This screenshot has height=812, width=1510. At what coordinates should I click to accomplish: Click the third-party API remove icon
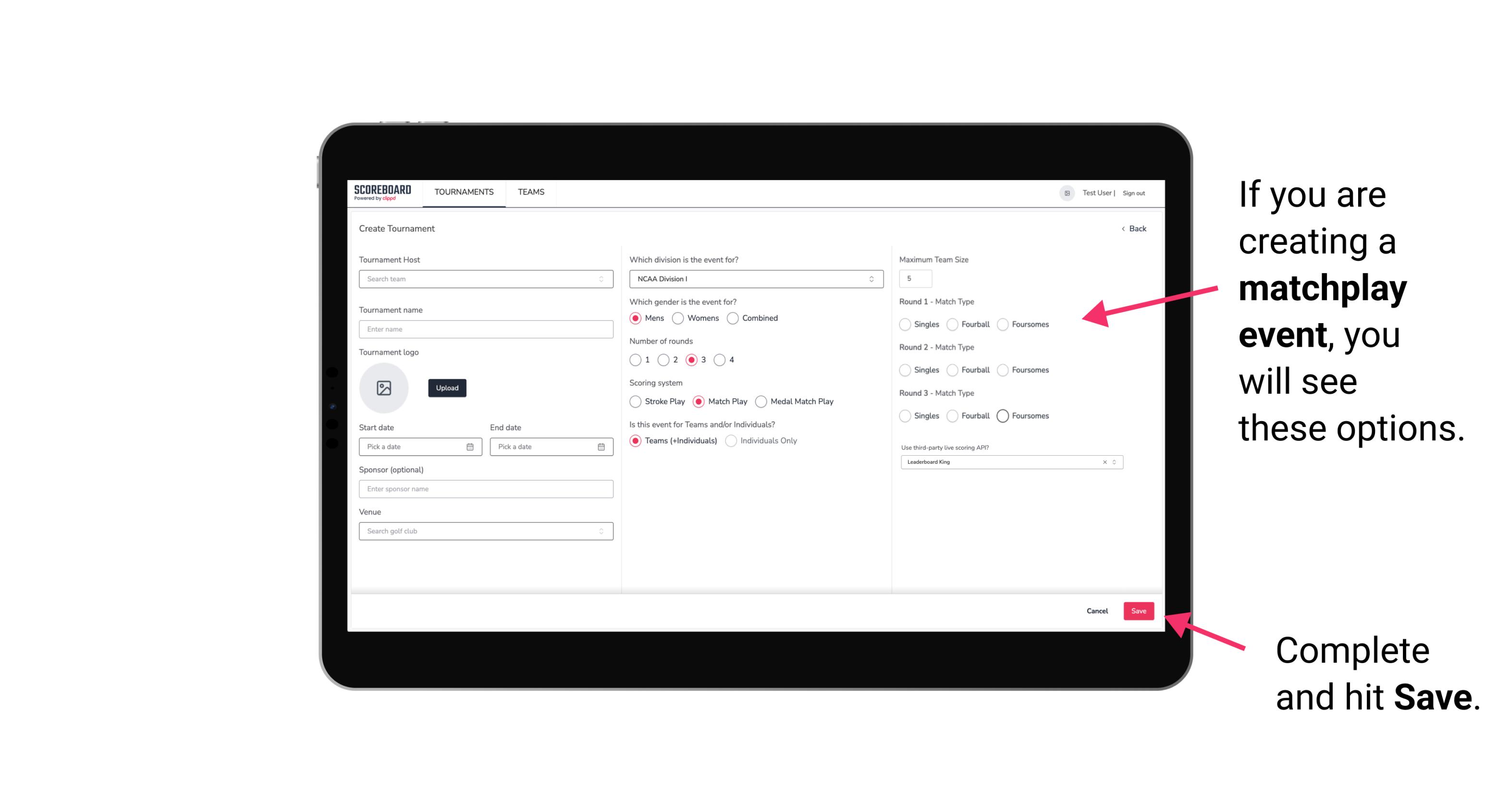(x=1105, y=462)
